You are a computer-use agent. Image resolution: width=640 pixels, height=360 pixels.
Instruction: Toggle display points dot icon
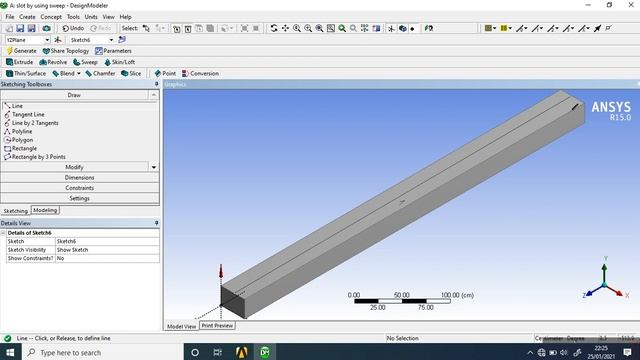tap(412, 29)
